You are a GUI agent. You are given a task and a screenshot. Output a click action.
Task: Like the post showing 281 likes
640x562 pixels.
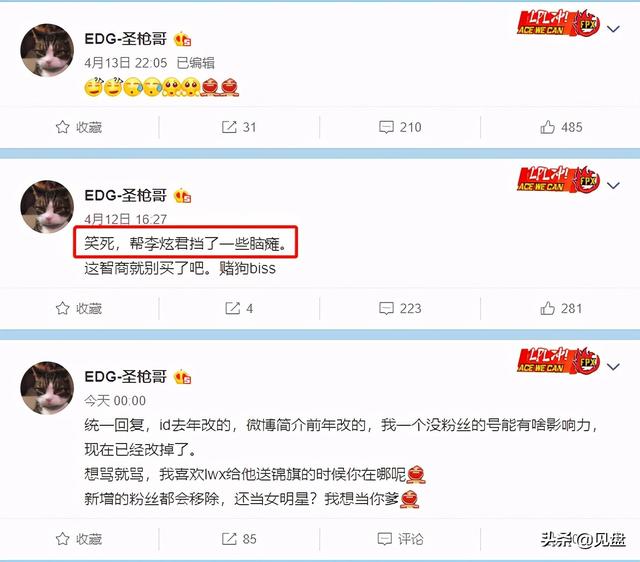[561, 308]
